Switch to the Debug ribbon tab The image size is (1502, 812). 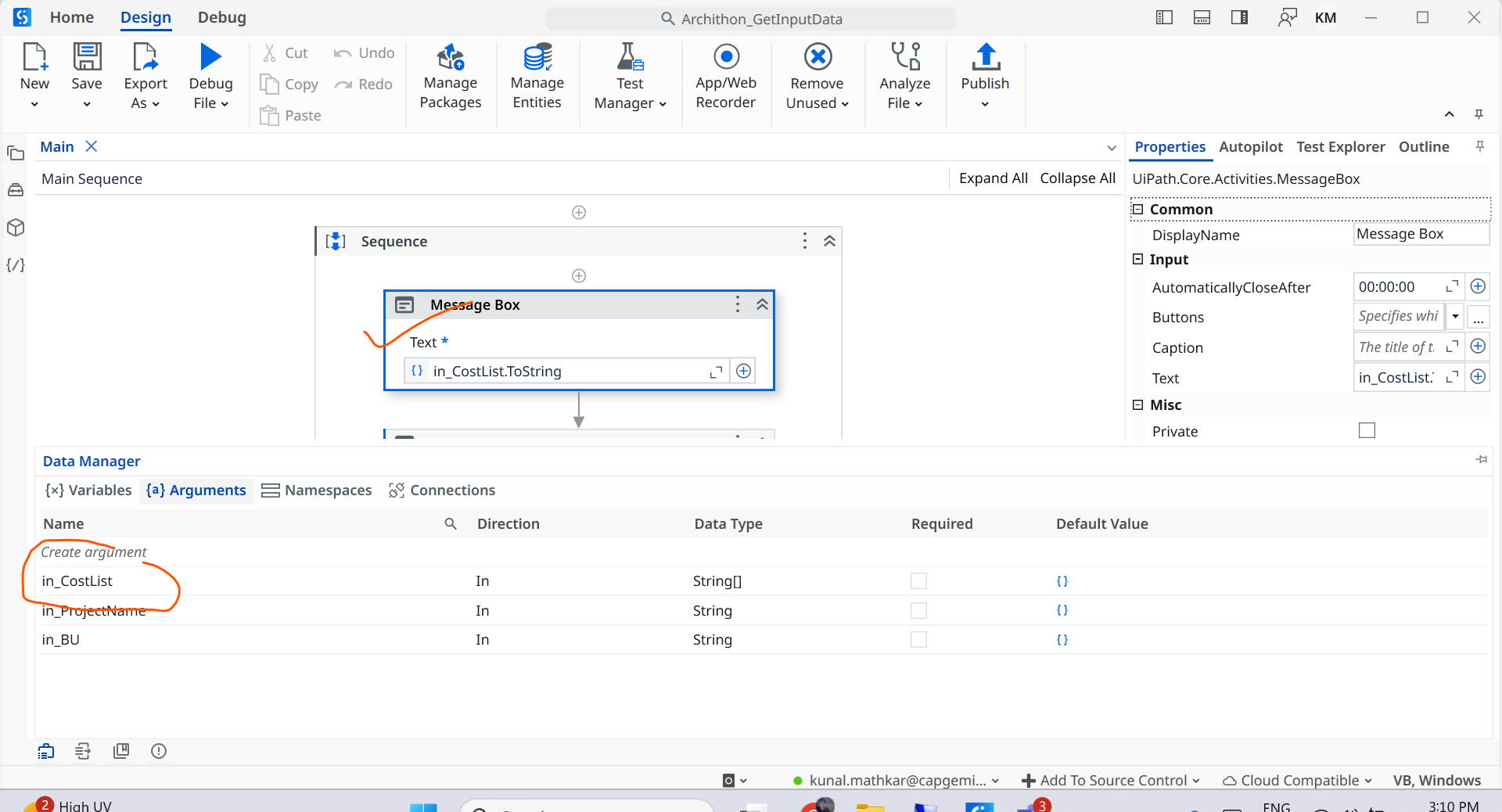221,17
